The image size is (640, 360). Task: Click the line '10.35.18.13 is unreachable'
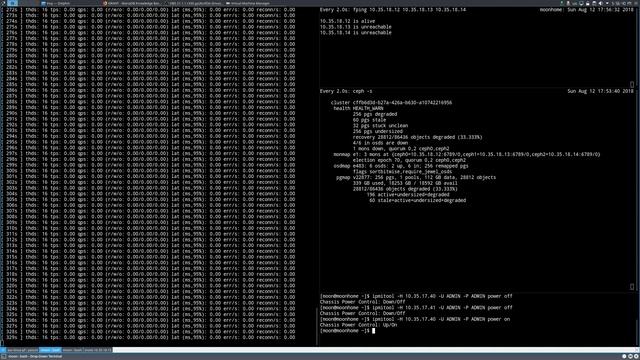tap(356, 27)
